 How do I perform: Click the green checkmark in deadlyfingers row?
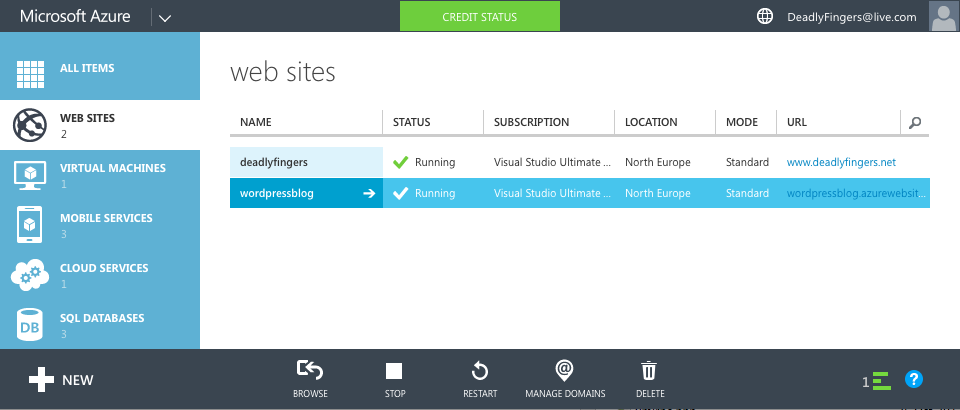pyautogui.click(x=400, y=162)
